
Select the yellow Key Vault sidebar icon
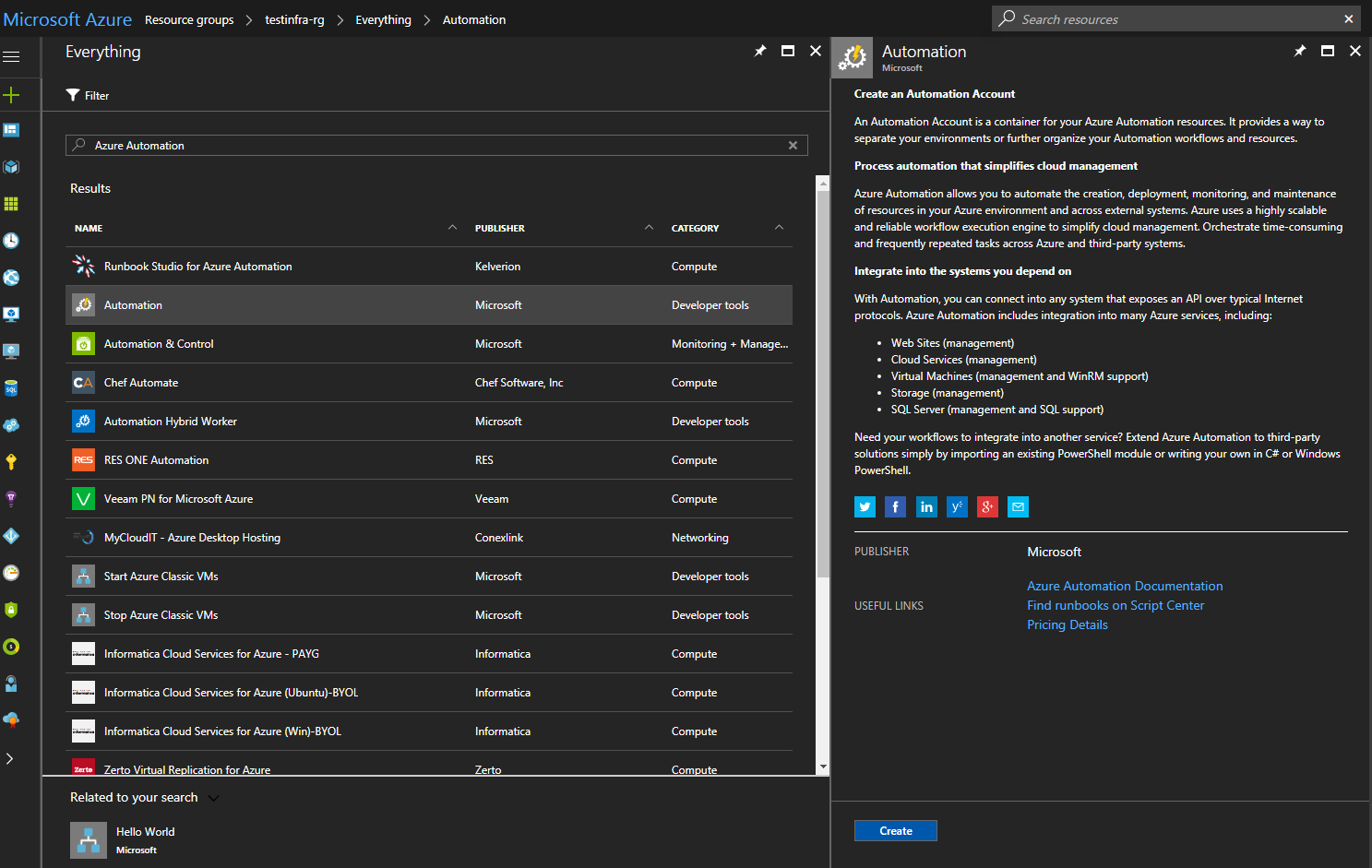12,462
